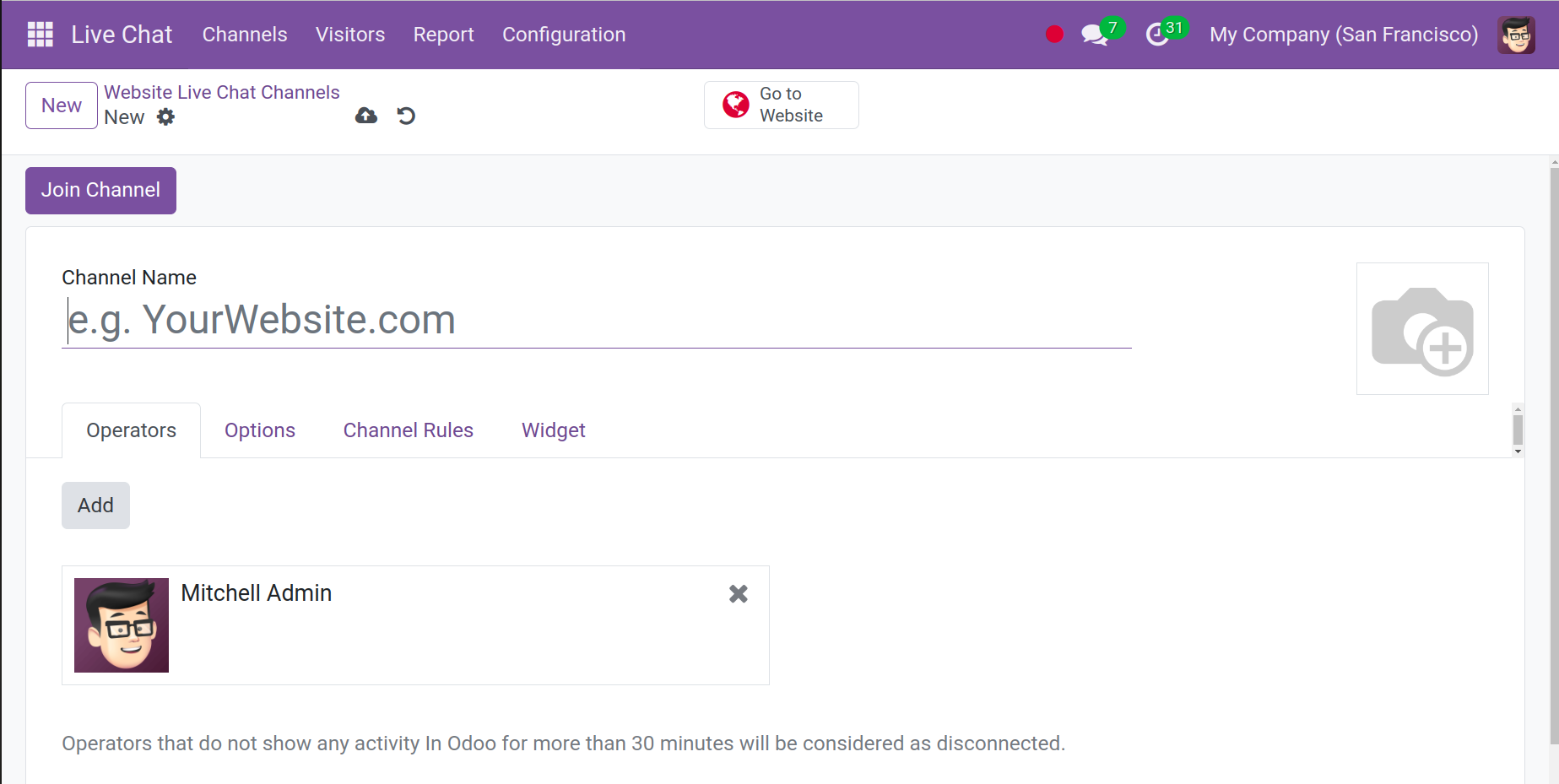Open Website Live Chat Channels breadcrumb
This screenshot has width=1559, height=784.
click(222, 93)
